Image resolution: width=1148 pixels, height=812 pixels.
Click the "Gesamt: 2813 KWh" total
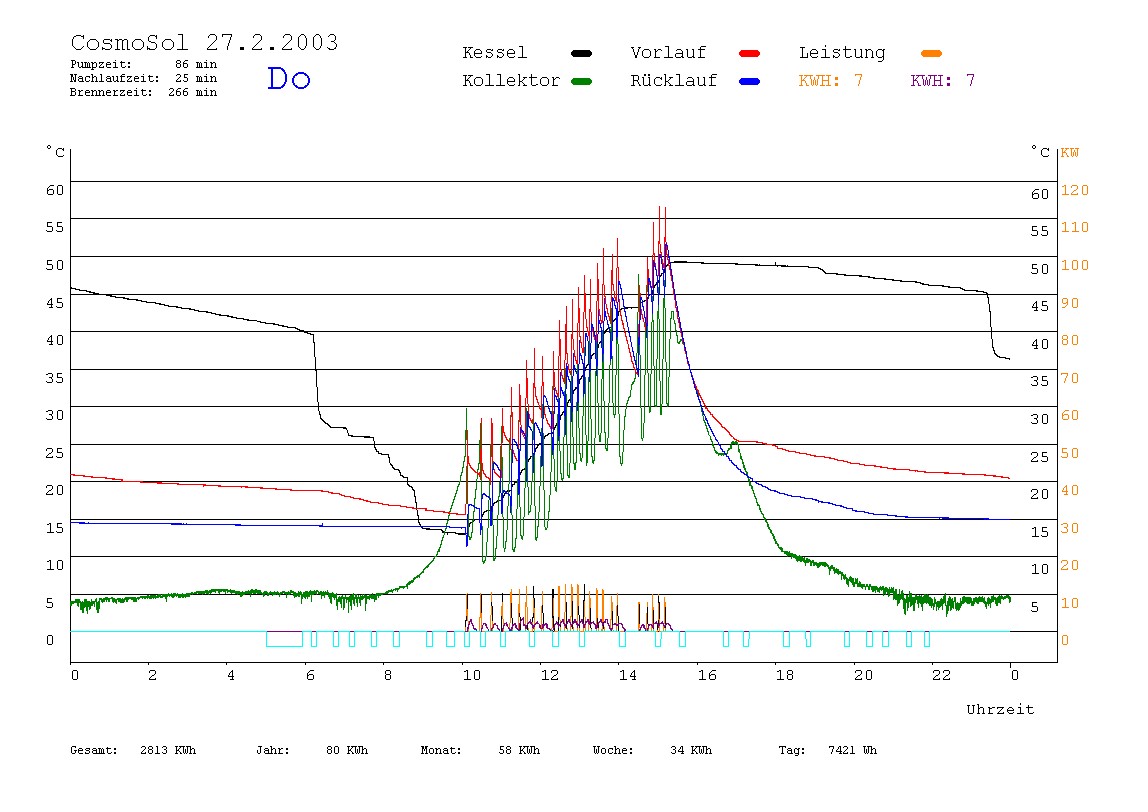coord(133,750)
